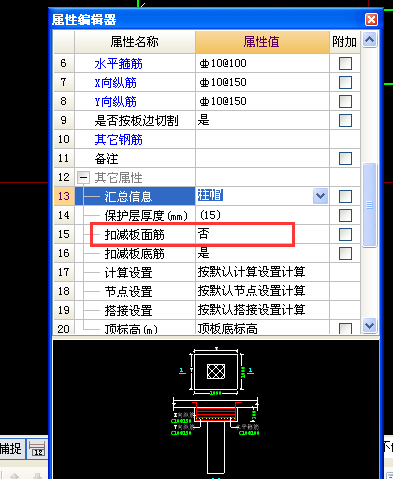Click 按默认计算设置计算 value
The height and width of the screenshot is (479, 393).
click(251, 272)
